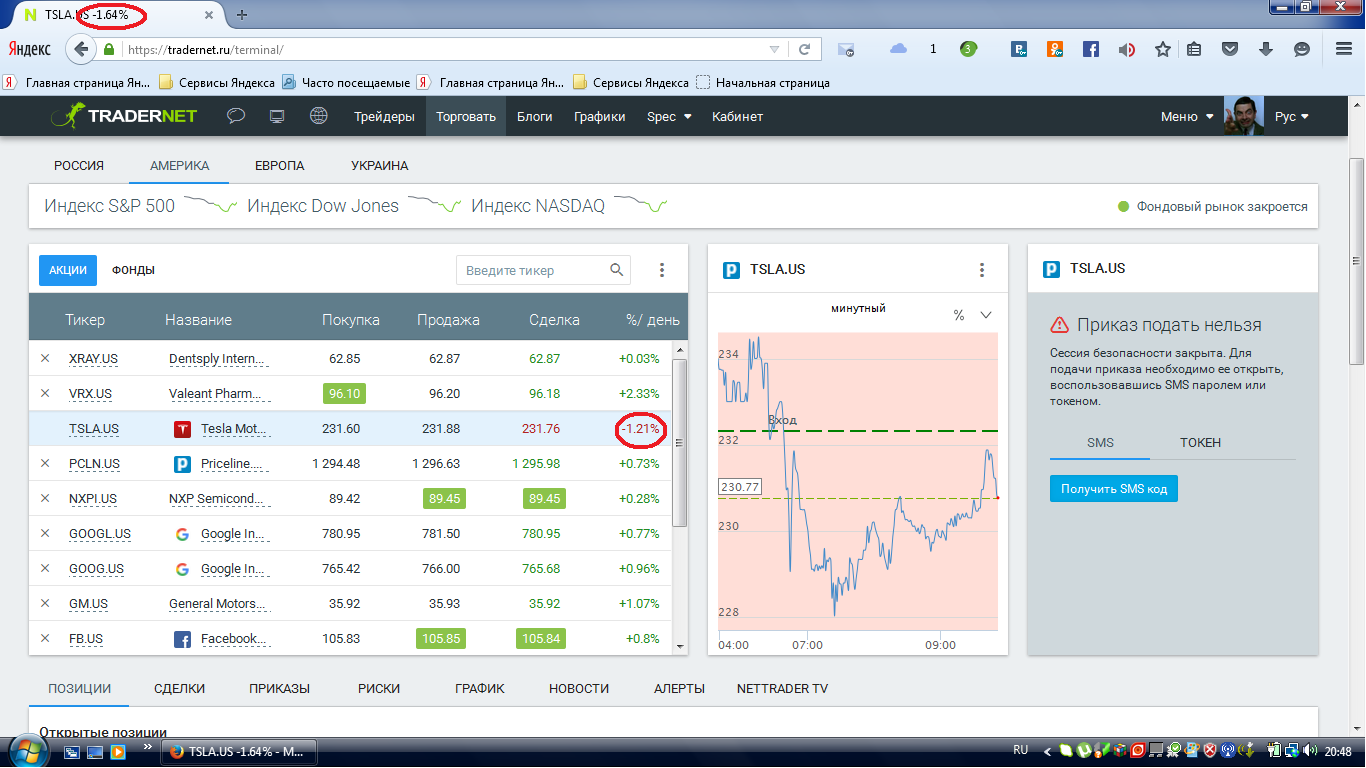Remove GM.US from the list
The width and height of the screenshot is (1366, 768).
45,603
